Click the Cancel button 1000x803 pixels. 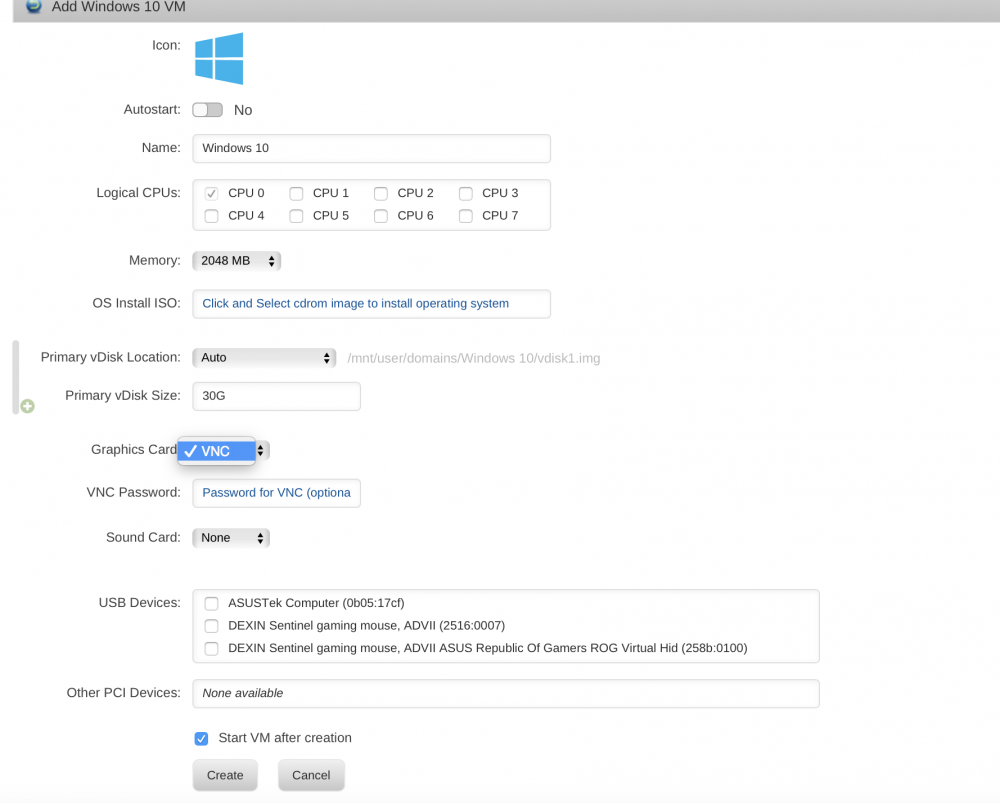311,775
